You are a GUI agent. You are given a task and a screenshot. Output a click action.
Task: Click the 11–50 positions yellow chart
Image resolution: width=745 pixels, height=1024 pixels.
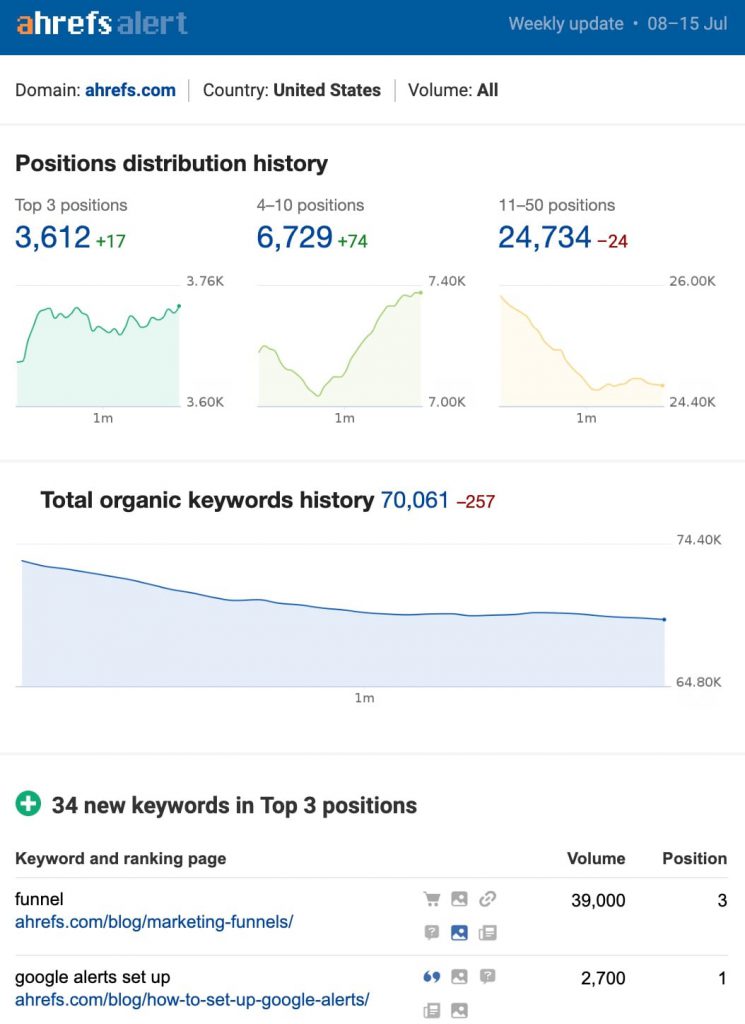click(x=581, y=346)
